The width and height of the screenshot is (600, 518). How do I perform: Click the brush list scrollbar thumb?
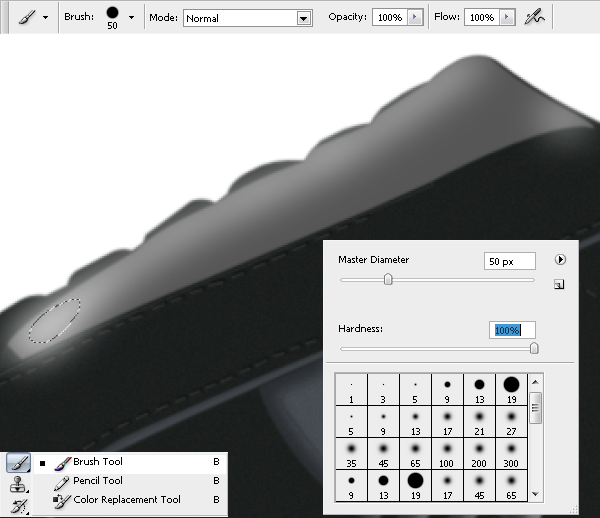pyautogui.click(x=536, y=408)
